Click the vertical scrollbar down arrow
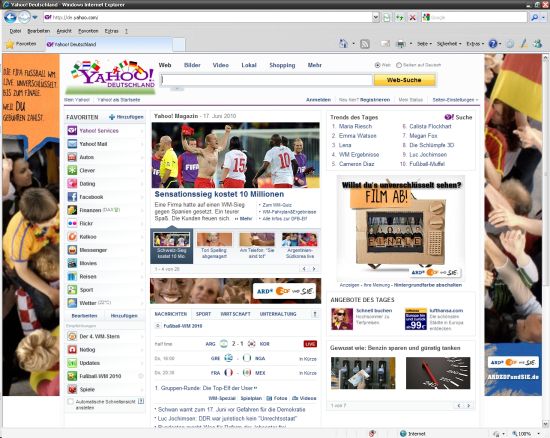 545,424
